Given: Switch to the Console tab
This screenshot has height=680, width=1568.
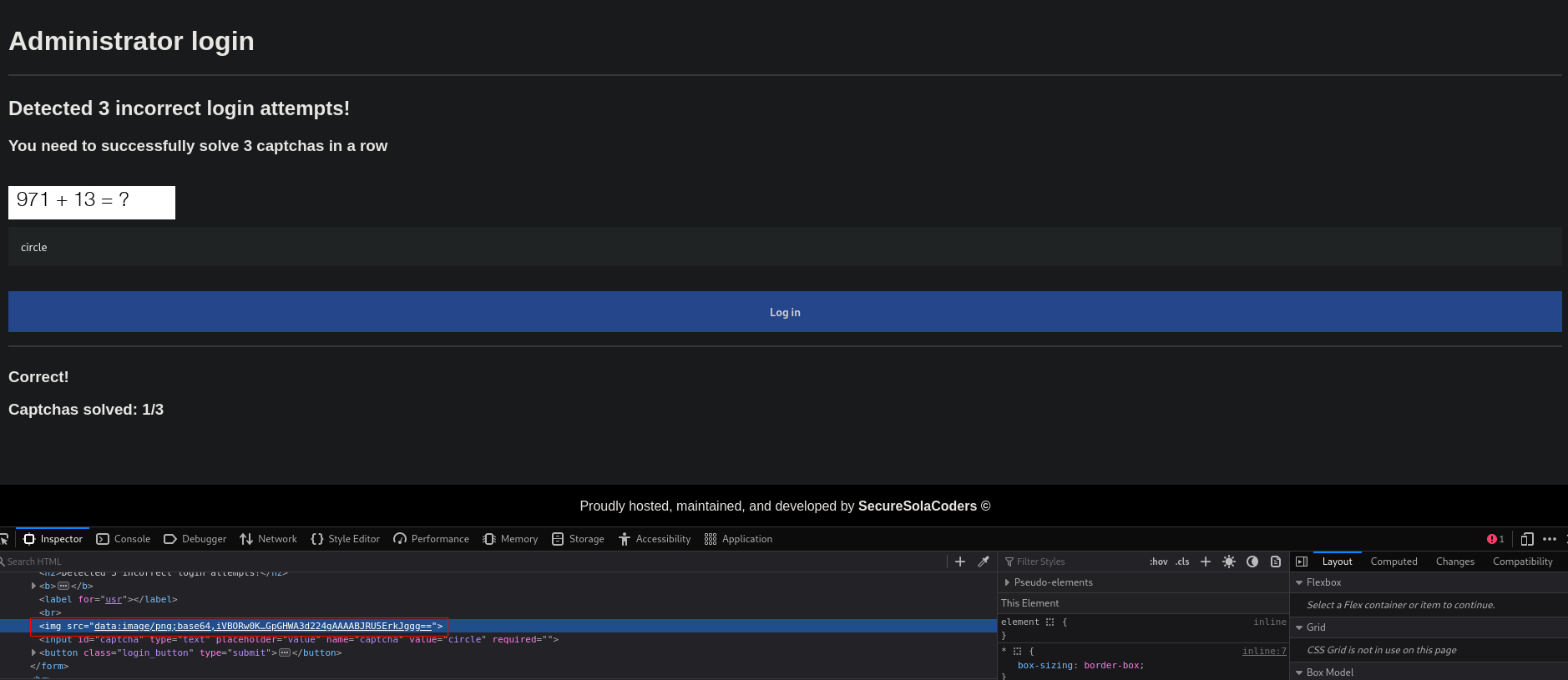Looking at the screenshot, I should 124,539.
